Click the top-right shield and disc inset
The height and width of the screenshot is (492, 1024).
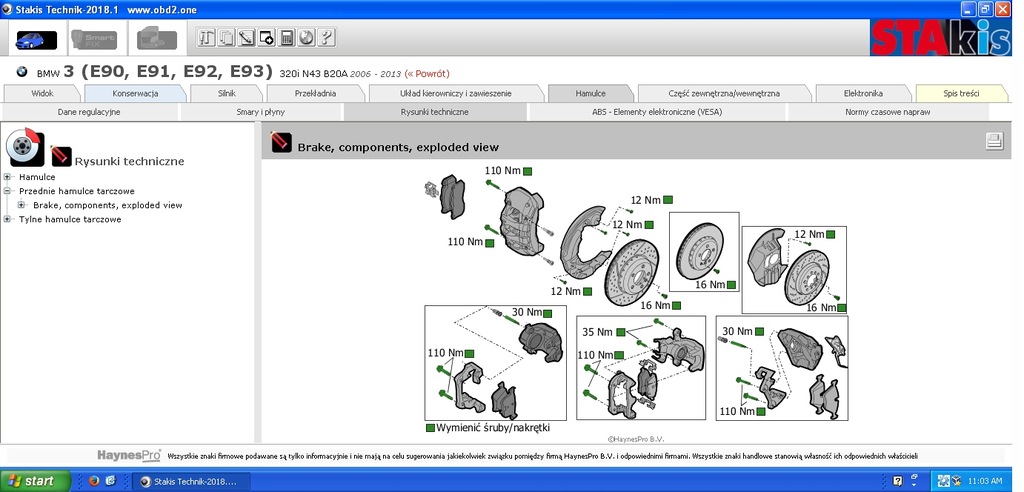(x=794, y=270)
